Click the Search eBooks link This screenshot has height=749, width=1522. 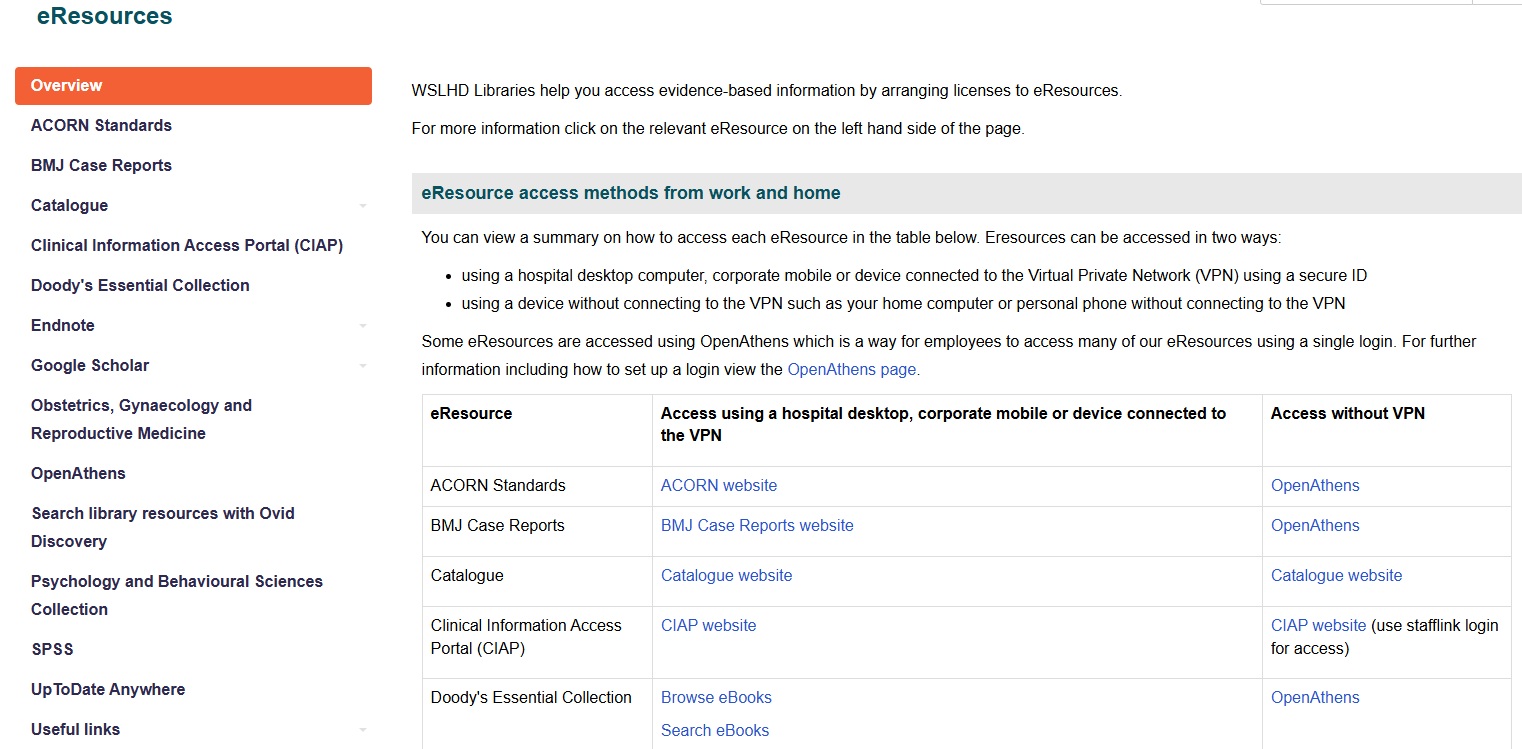pos(714,730)
